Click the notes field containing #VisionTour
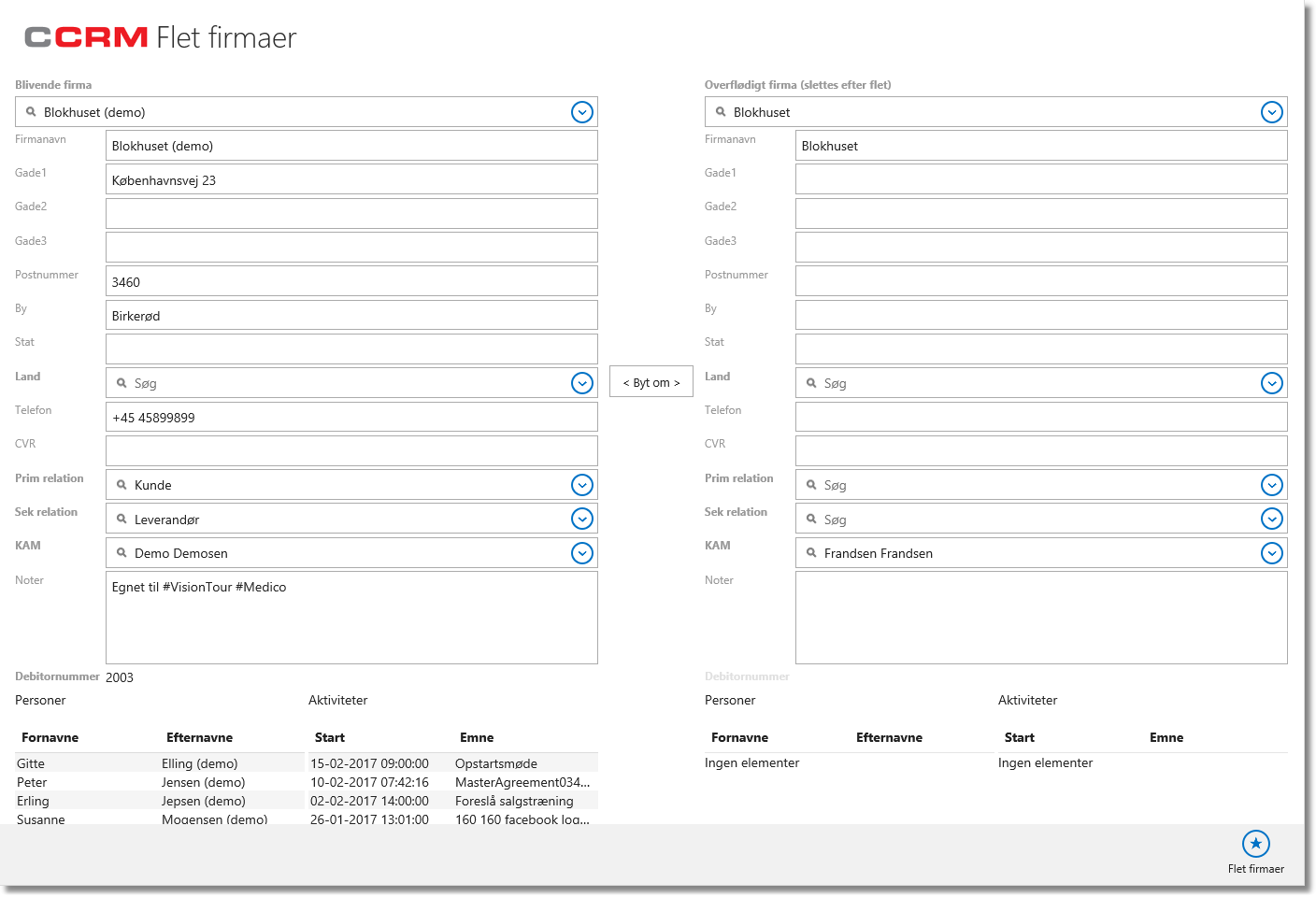This screenshot has width=1316, height=897. tap(351, 618)
